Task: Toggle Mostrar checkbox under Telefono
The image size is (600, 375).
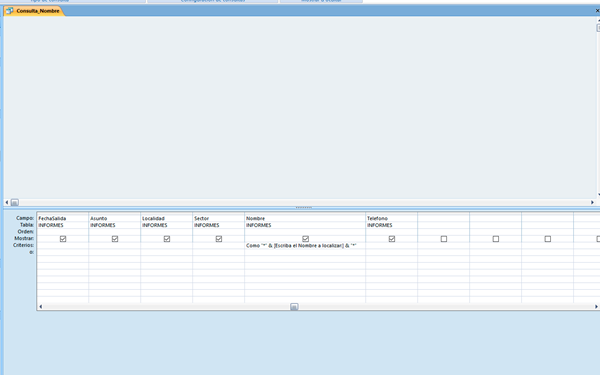Action: 392,239
